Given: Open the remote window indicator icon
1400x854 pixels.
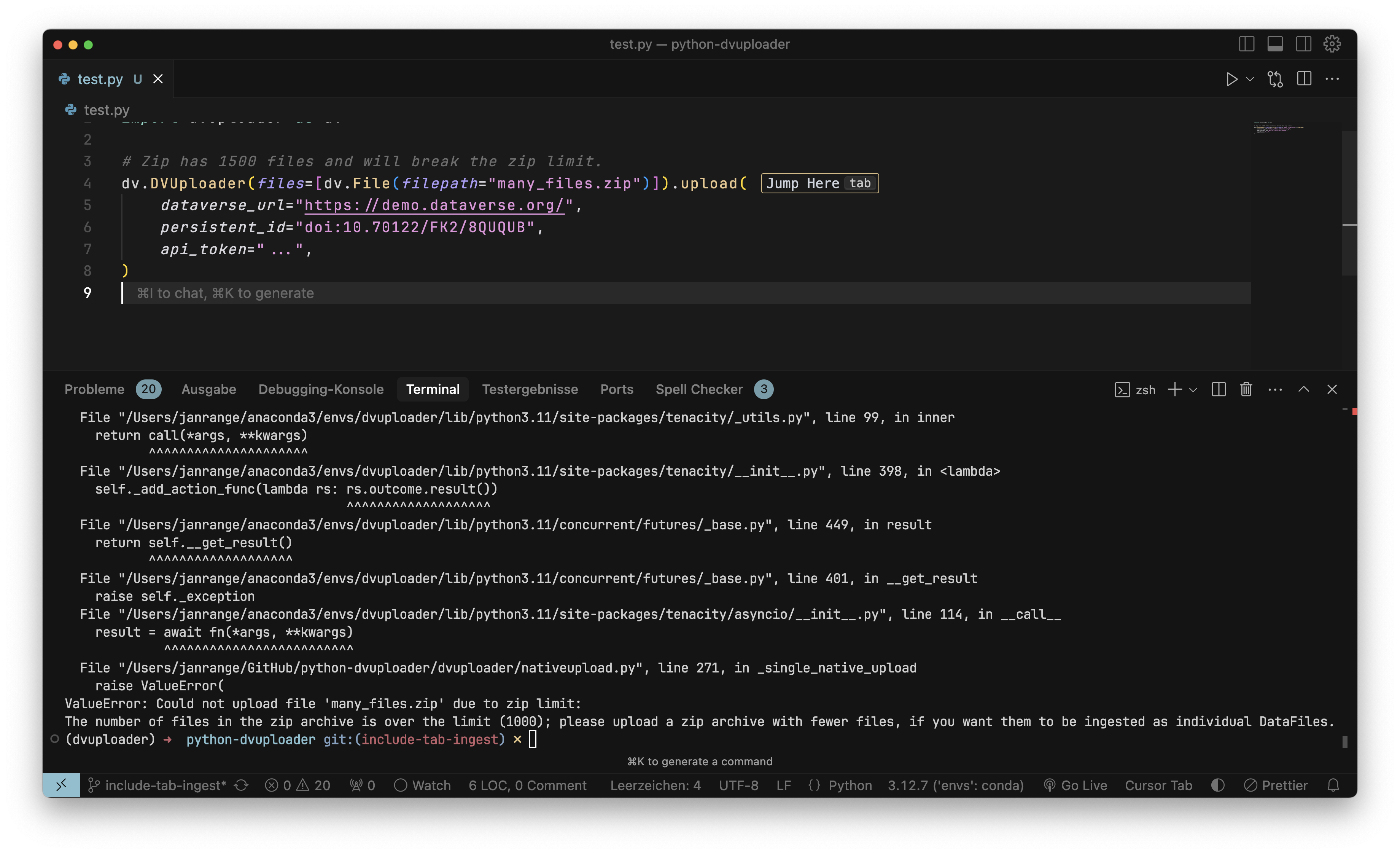Looking at the screenshot, I should [61, 785].
